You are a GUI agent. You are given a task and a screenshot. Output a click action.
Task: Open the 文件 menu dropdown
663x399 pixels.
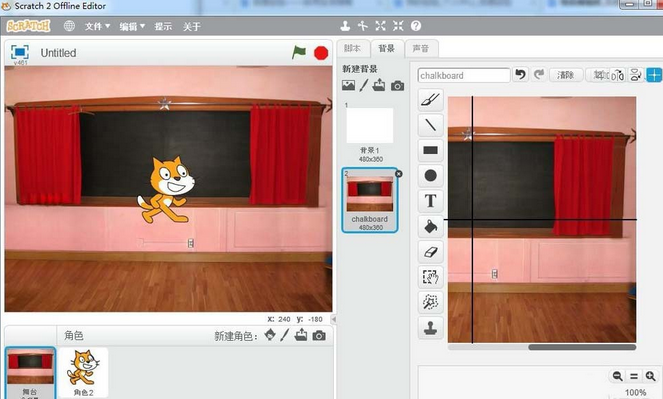pyautogui.click(x=97, y=26)
